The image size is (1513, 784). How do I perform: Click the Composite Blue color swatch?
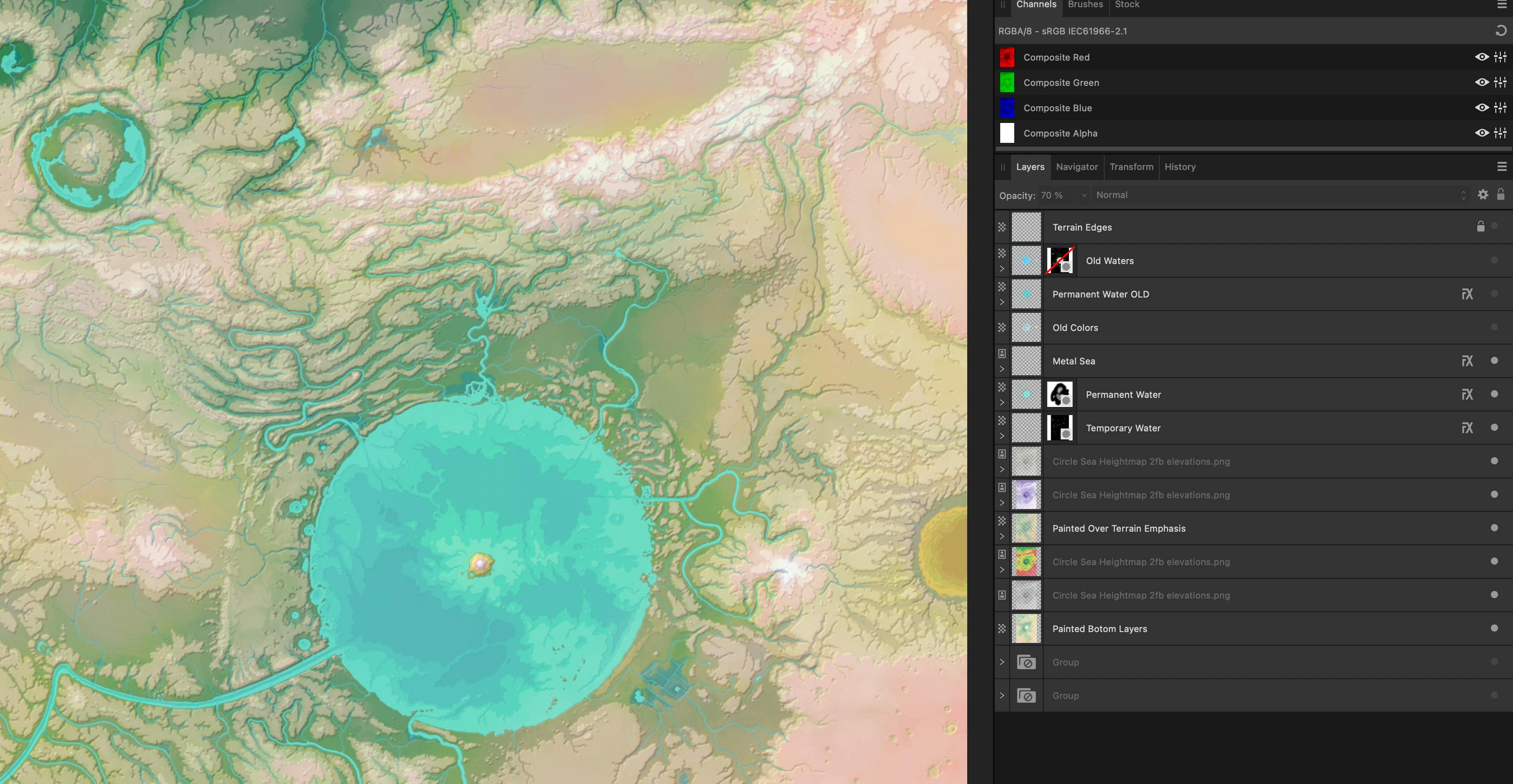[x=1007, y=108]
